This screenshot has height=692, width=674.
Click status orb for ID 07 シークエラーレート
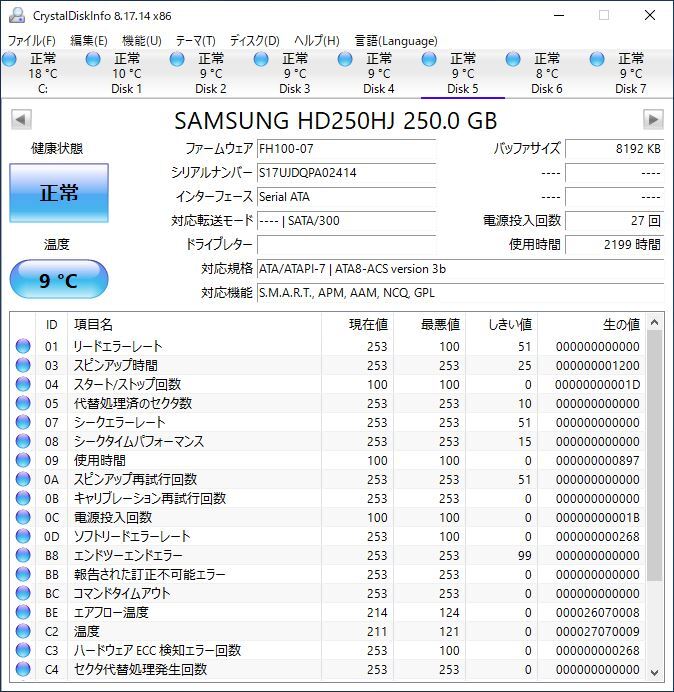[23, 422]
